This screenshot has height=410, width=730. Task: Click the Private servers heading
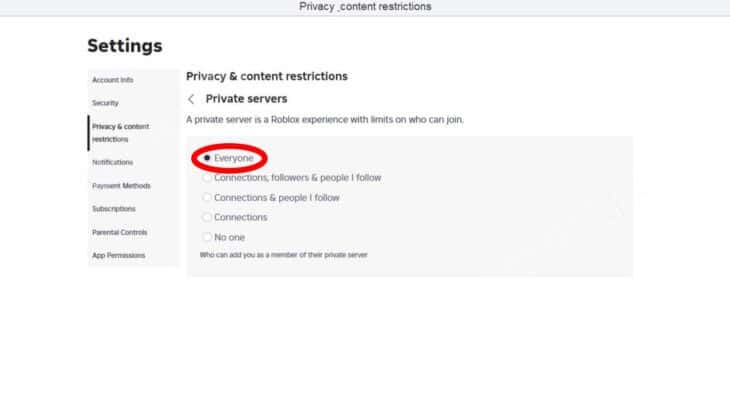click(246, 99)
